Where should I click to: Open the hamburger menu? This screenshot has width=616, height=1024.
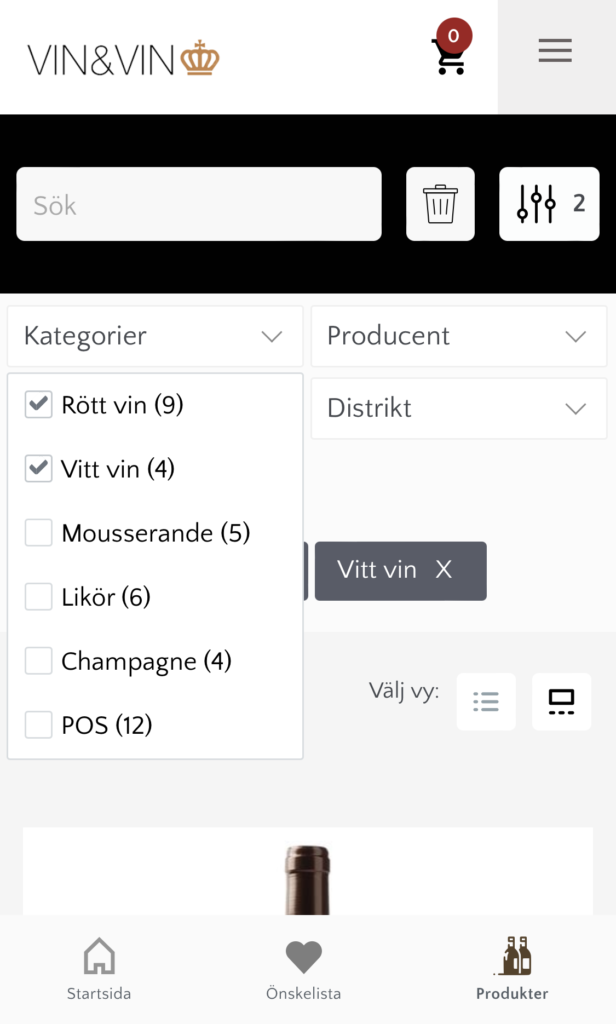[555, 51]
